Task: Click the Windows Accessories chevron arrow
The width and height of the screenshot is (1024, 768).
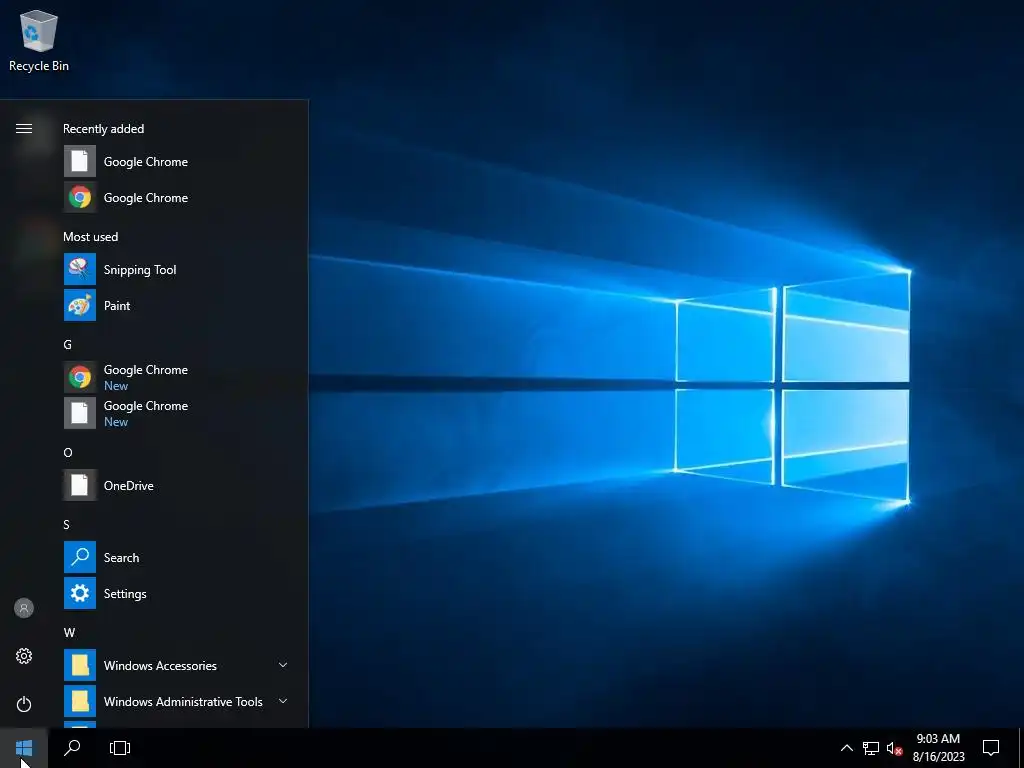Action: (283, 665)
